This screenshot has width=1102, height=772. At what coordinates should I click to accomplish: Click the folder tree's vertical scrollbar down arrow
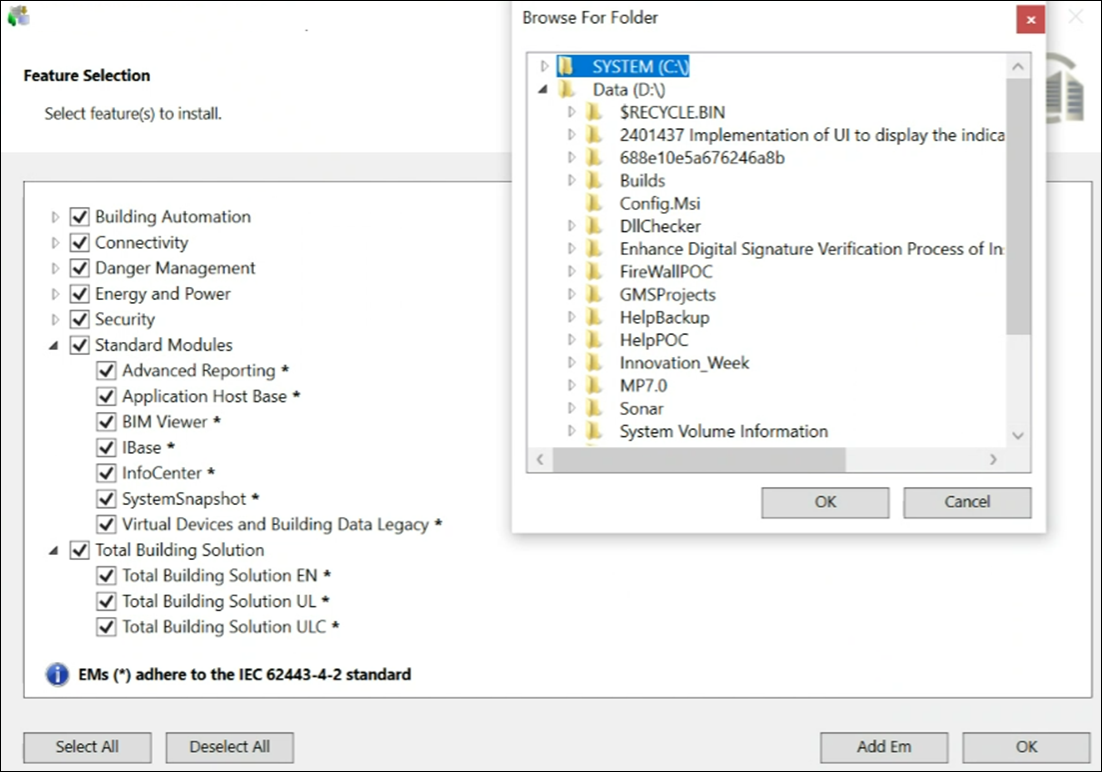tap(1018, 435)
